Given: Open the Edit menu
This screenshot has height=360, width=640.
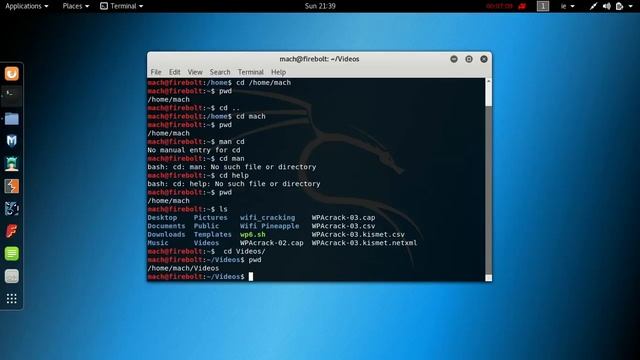Looking at the screenshot, I should [x=175, y=72].
